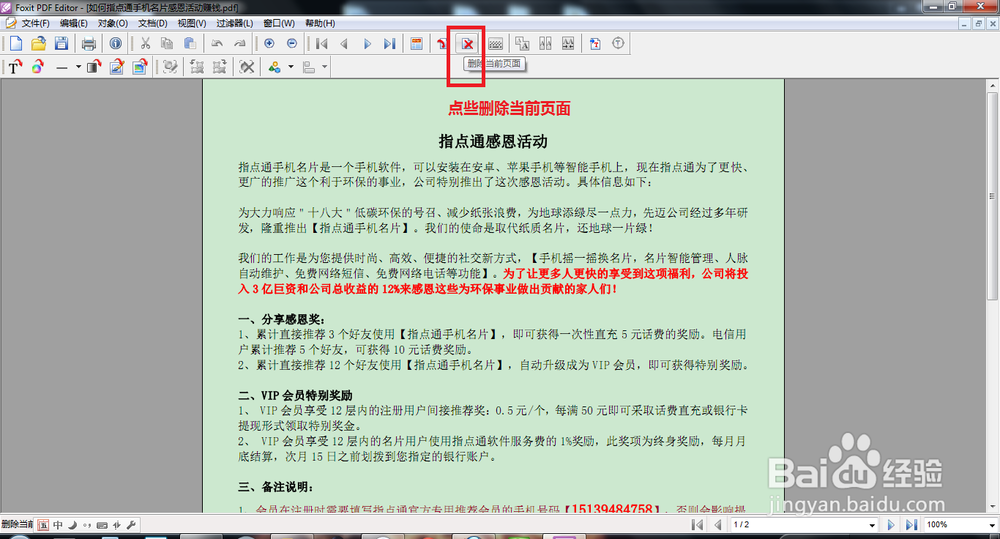Open the 文档(D) menu
1000x539 pixels.
coord(152,23)
